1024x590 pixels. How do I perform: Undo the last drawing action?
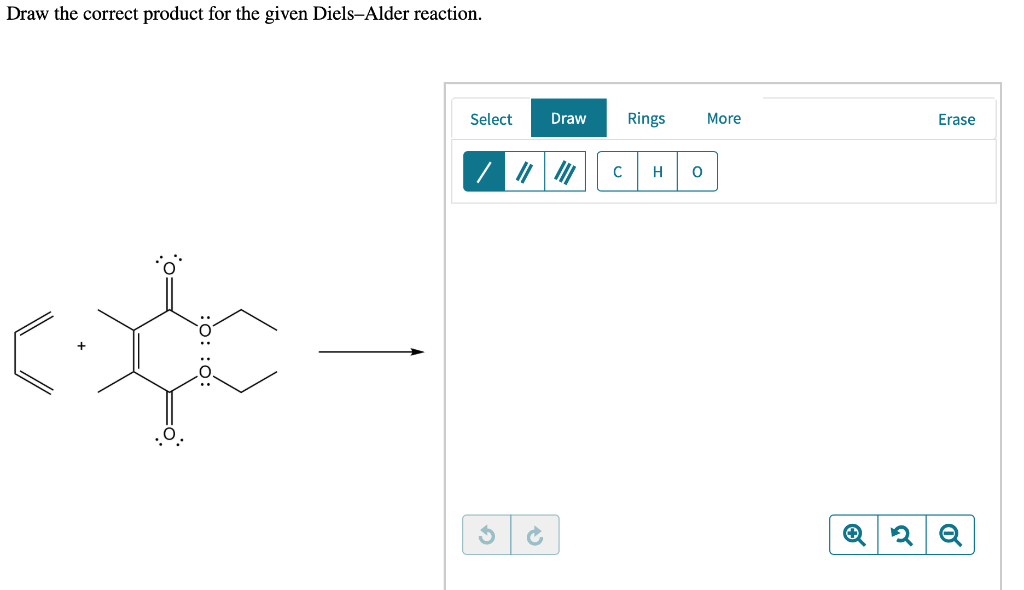pyautogui.click(x=487, y=534)
